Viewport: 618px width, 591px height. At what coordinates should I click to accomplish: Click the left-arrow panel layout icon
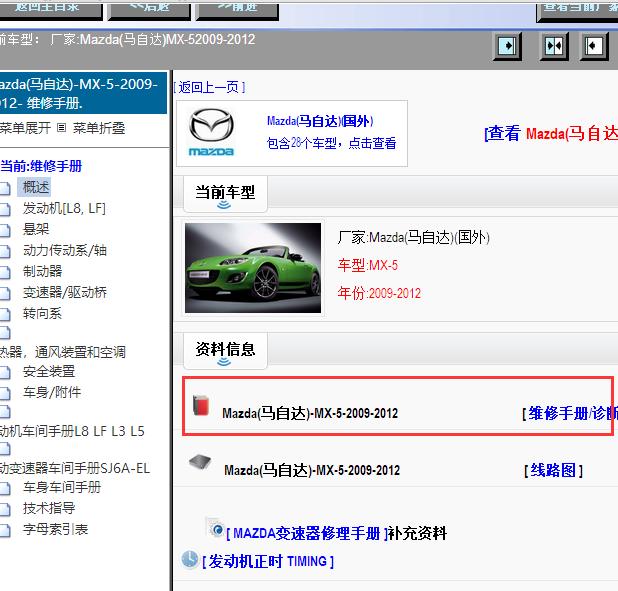[x=594, y=46]
